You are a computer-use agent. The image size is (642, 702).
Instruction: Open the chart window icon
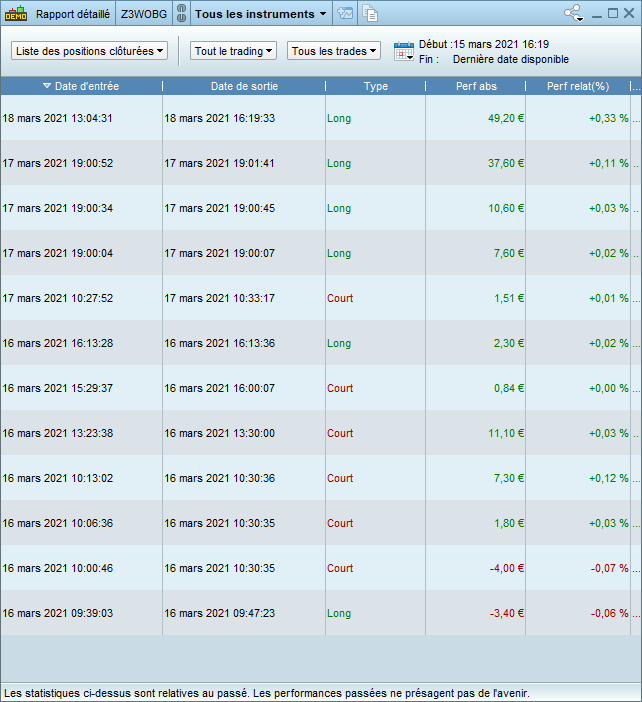(x=345, y=13)
